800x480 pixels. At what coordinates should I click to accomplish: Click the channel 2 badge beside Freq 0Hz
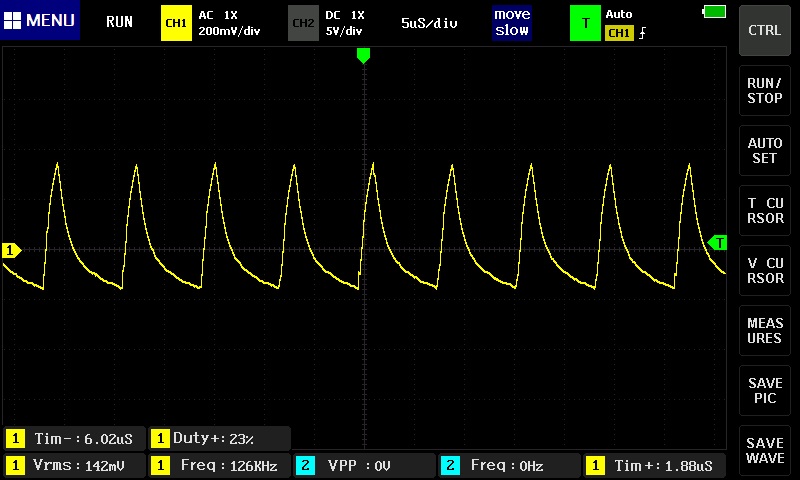point(450,465)
